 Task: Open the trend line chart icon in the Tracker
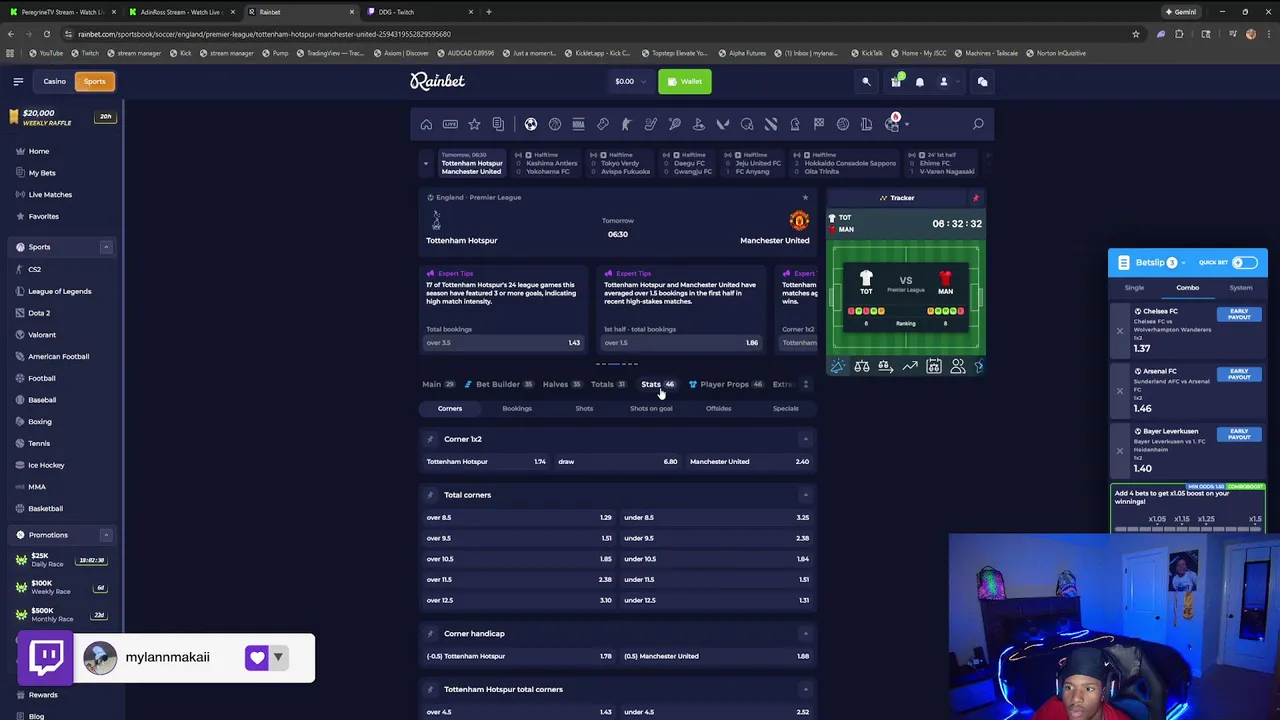tap(910, 367)
